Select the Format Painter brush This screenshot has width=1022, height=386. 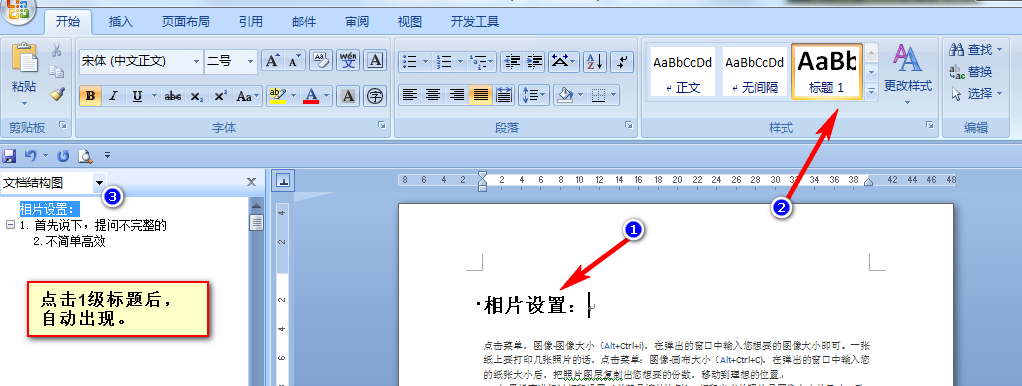pos(57,94)
